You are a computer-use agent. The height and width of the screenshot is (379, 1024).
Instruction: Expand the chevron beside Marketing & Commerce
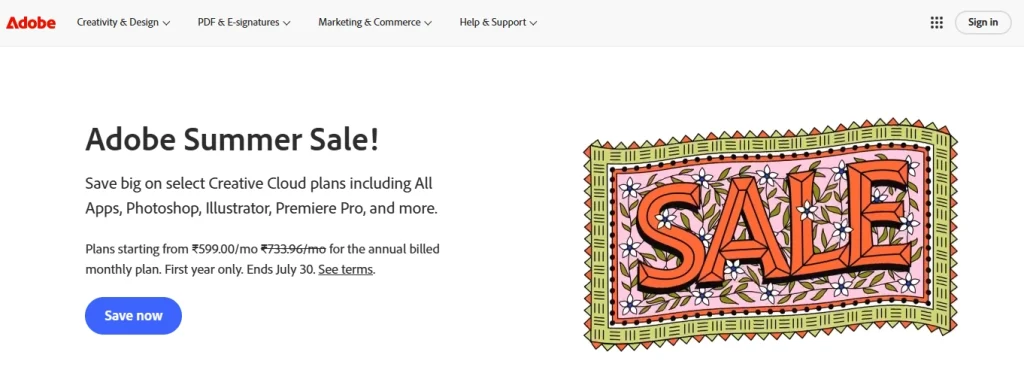point(428,23)
